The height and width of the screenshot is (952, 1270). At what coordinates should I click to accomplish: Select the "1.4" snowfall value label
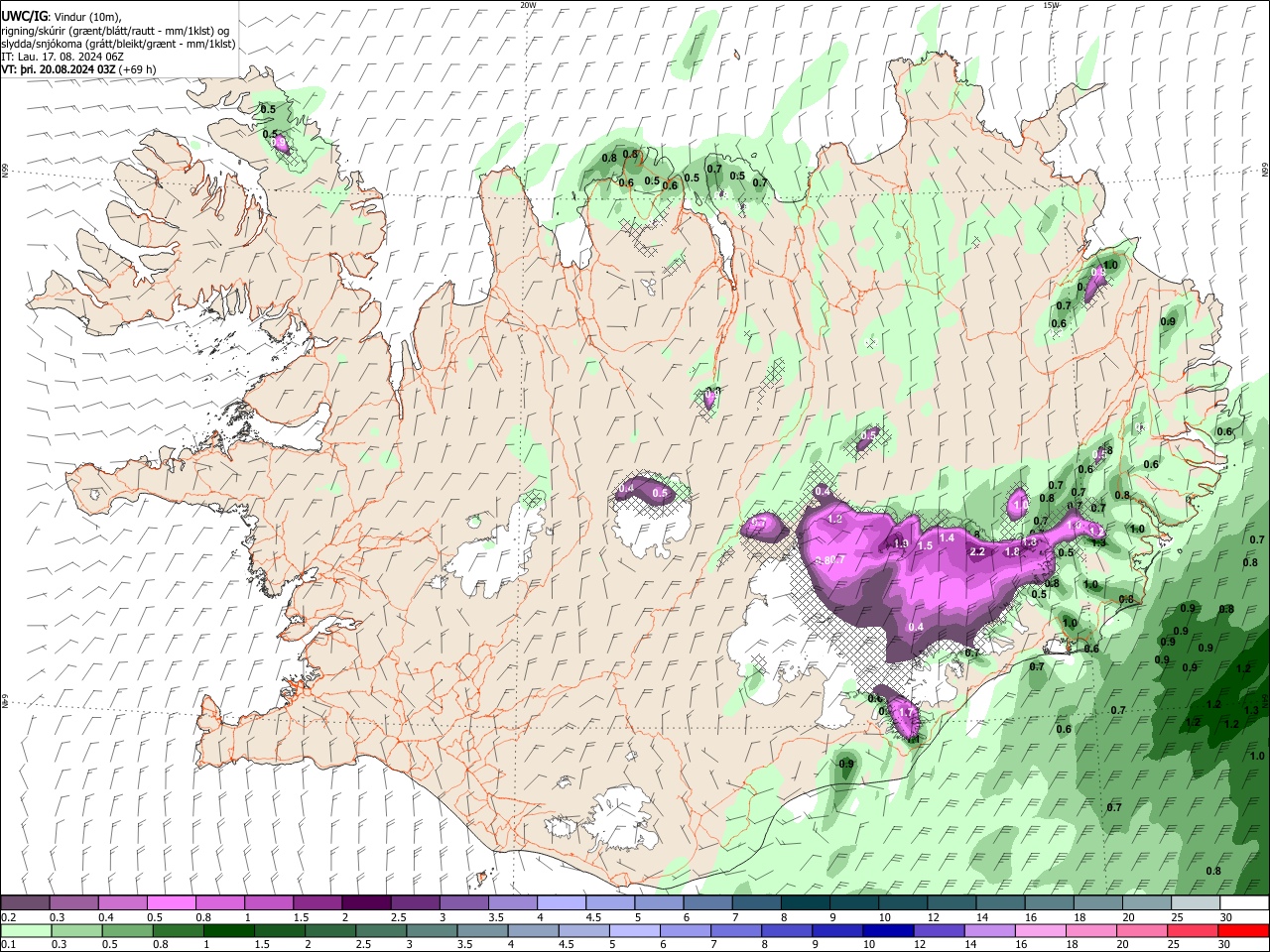[947, 537]
